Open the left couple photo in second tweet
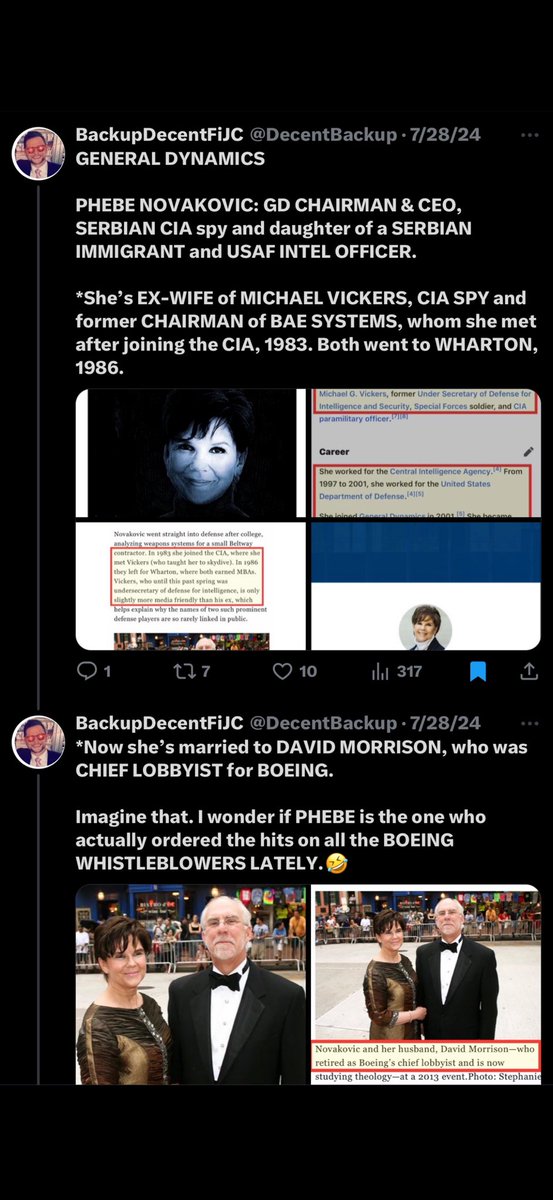 tap(191, 985)
